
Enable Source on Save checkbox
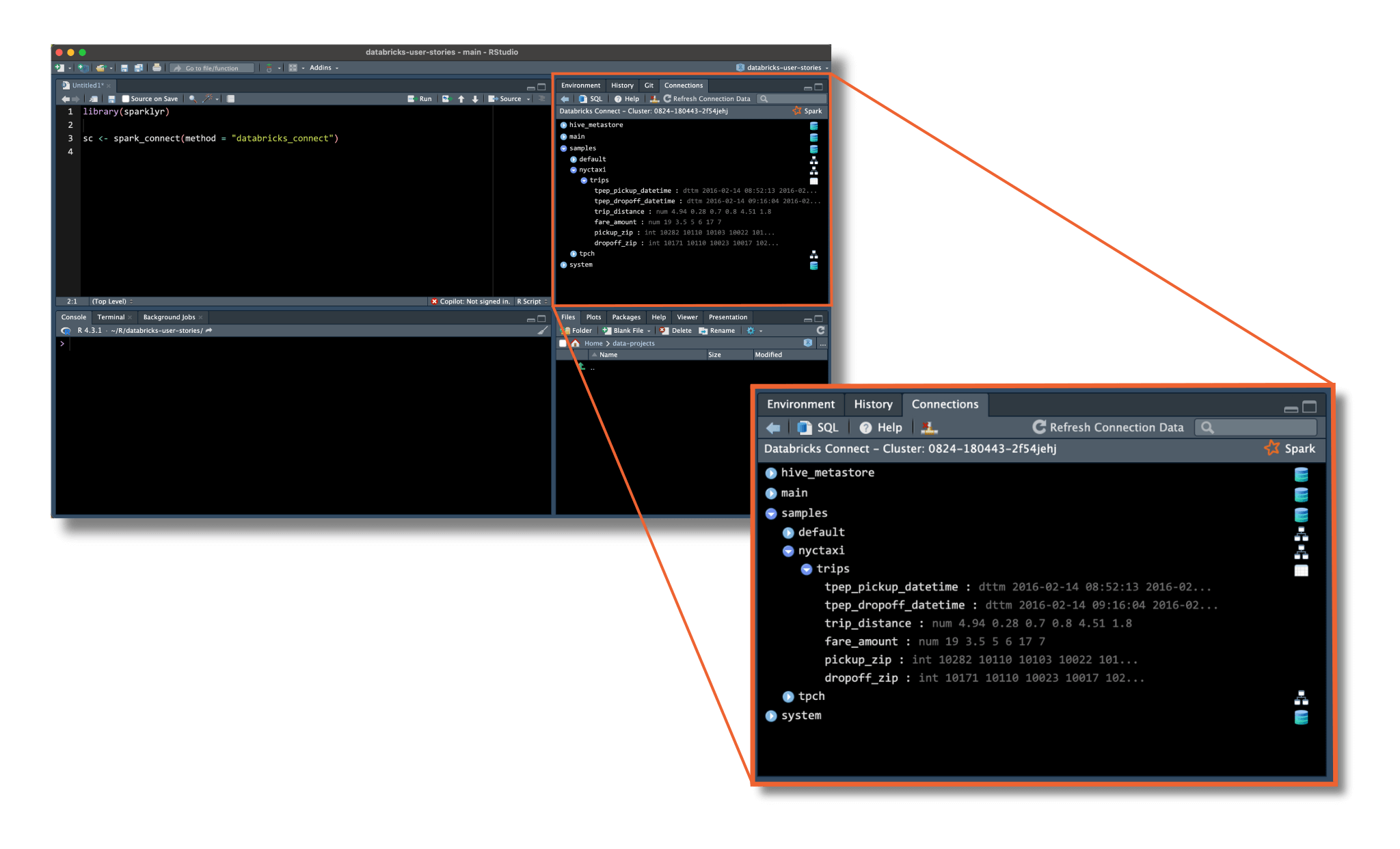click(126, 99)
